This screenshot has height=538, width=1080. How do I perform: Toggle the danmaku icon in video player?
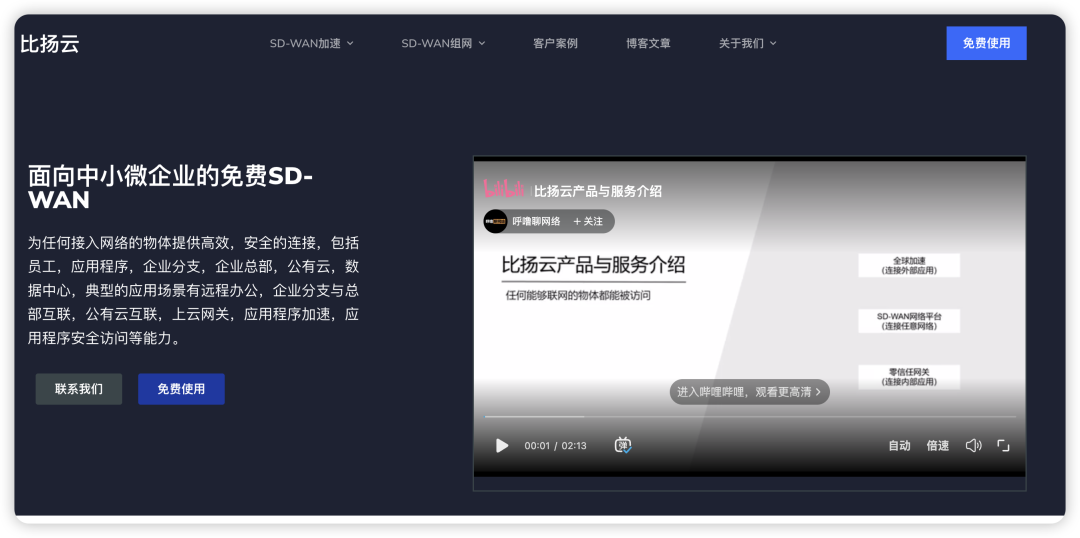[x=623, y=445]
